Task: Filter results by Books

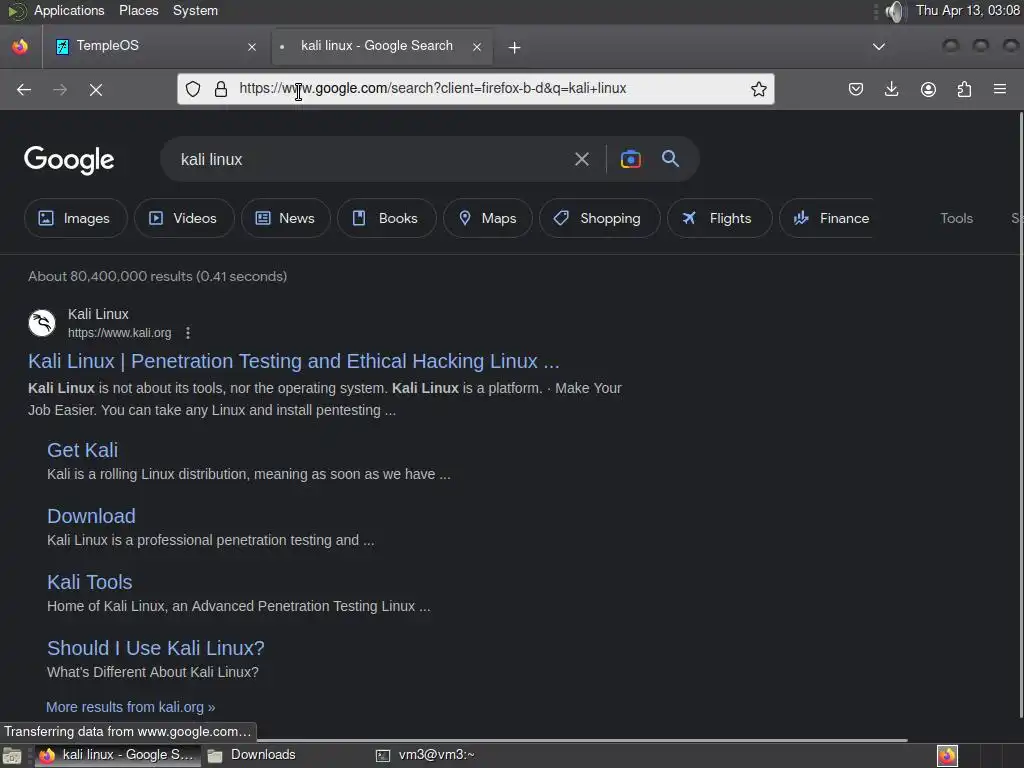Action: click(387, 218)
